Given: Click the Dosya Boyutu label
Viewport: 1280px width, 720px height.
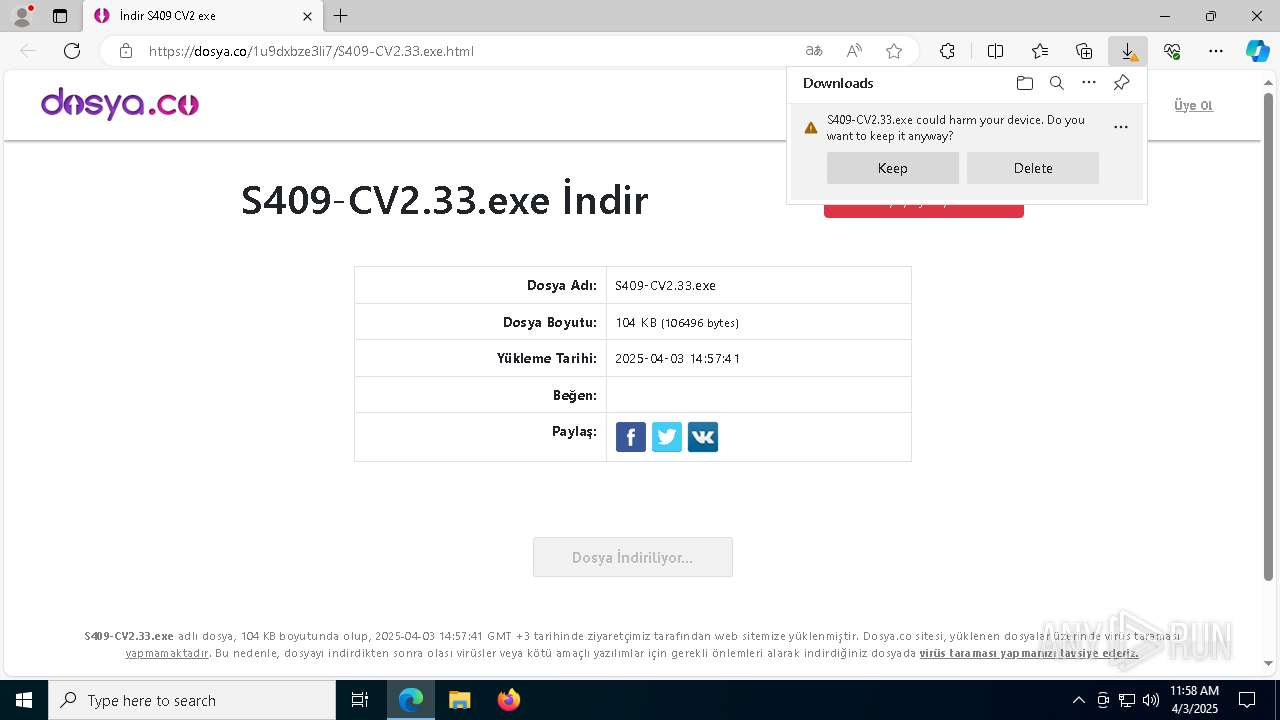Looking at the screenshot, I should [x=550, y=322].
